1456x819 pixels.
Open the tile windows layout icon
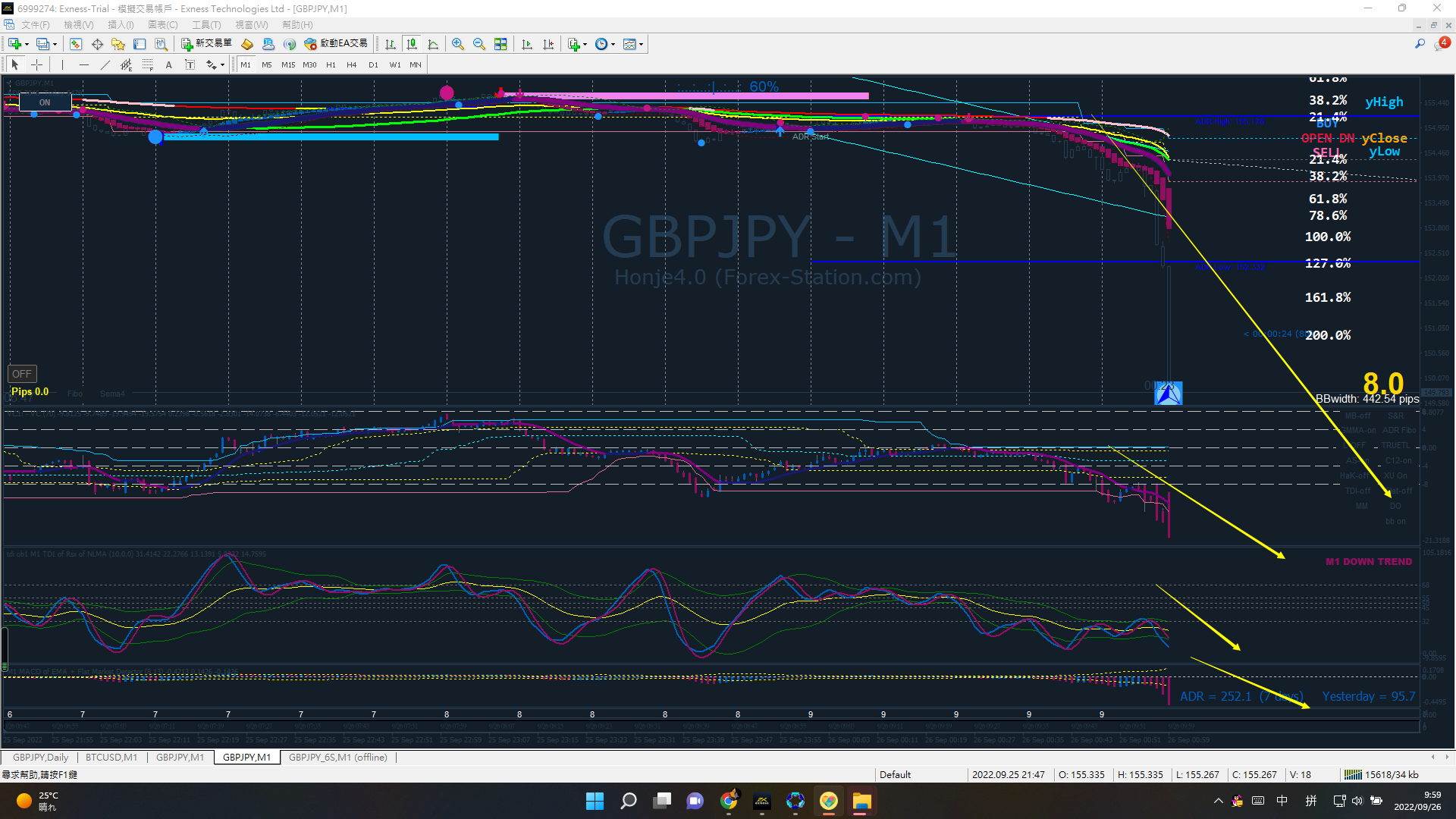[500, 44]
